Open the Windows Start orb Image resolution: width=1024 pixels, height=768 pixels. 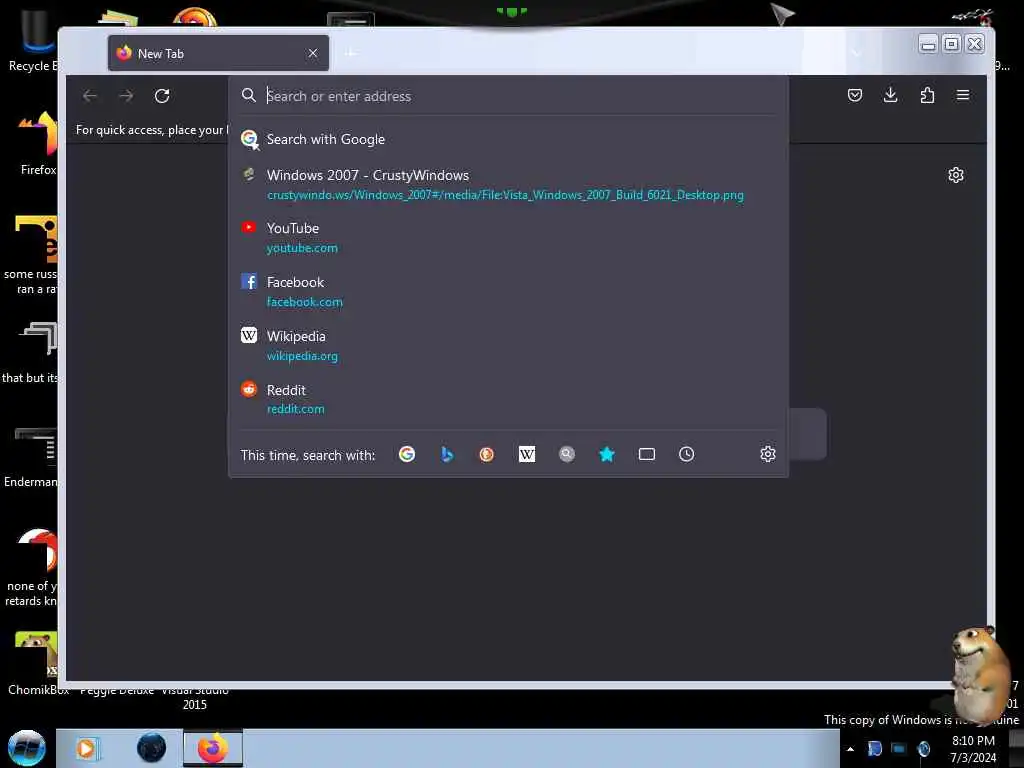(x=27, y=748)
